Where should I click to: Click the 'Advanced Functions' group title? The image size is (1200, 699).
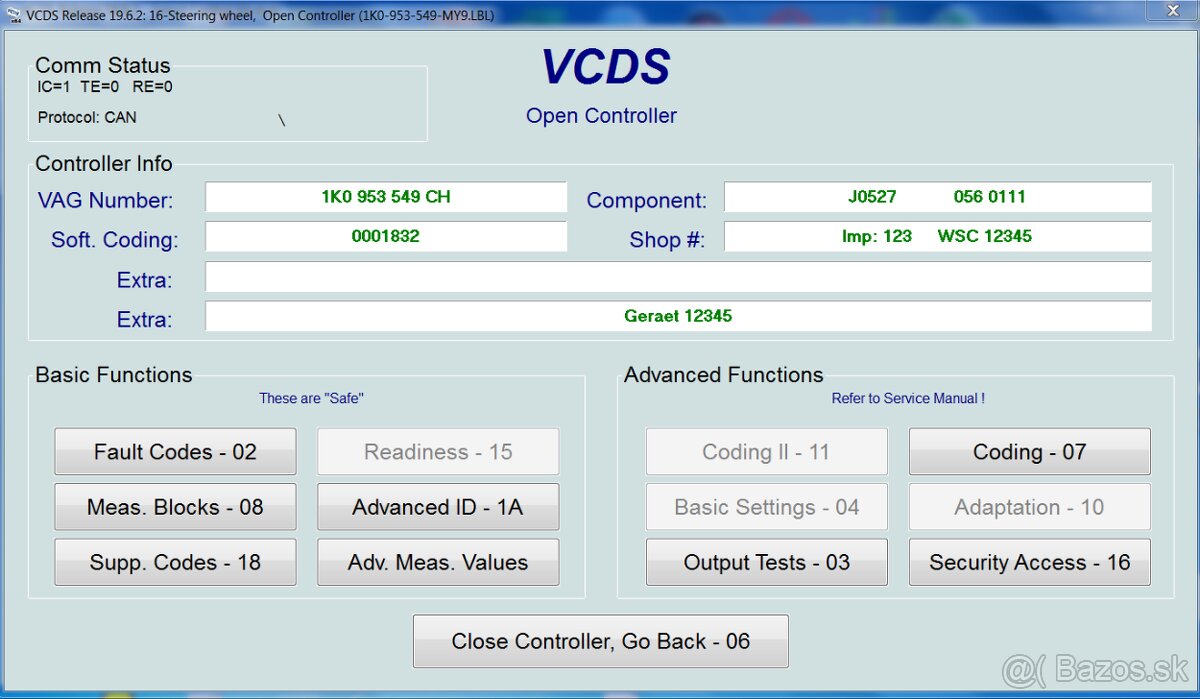[x=724, y=375]
